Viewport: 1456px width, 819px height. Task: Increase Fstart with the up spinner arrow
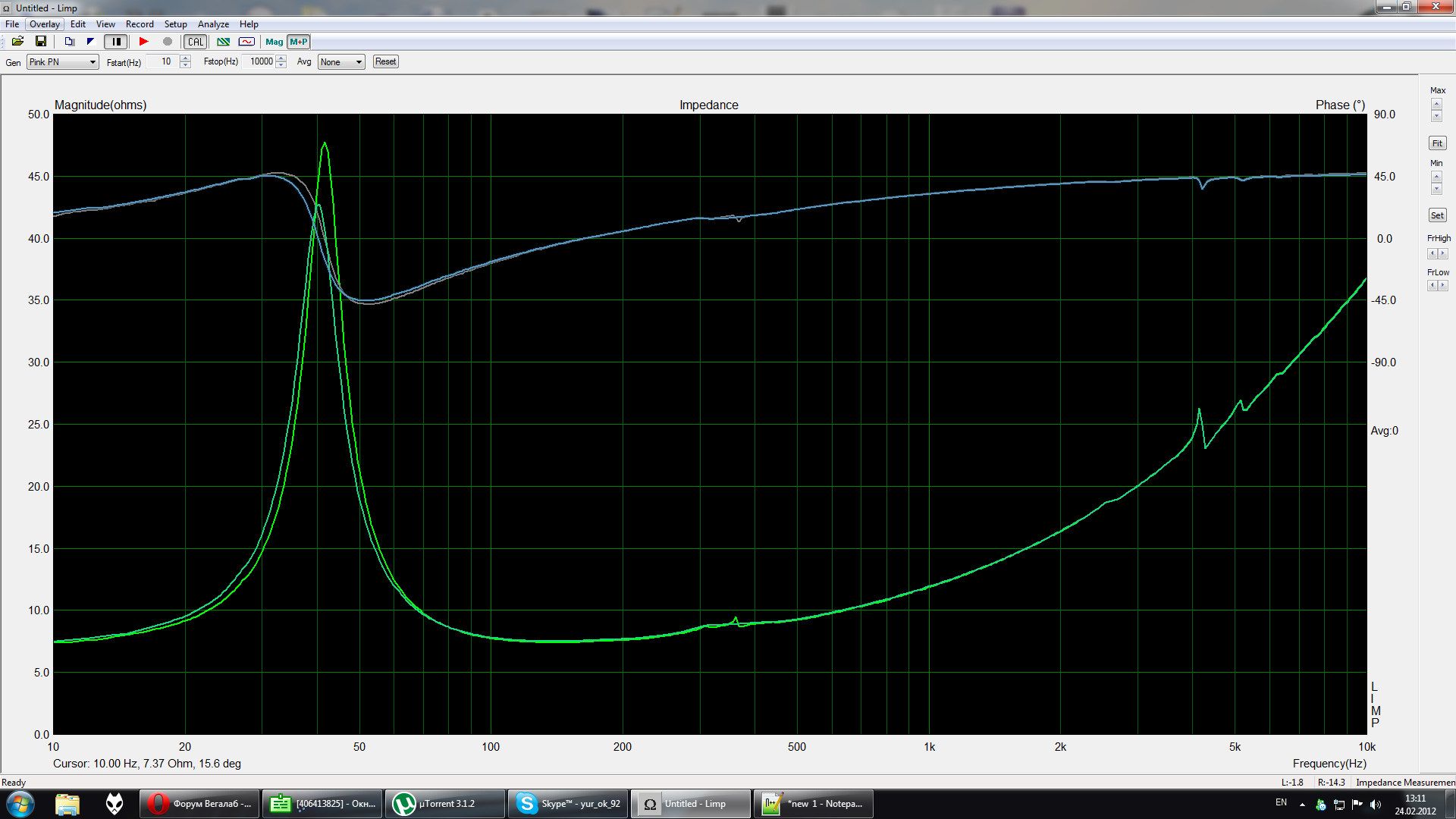coord(185,58)
